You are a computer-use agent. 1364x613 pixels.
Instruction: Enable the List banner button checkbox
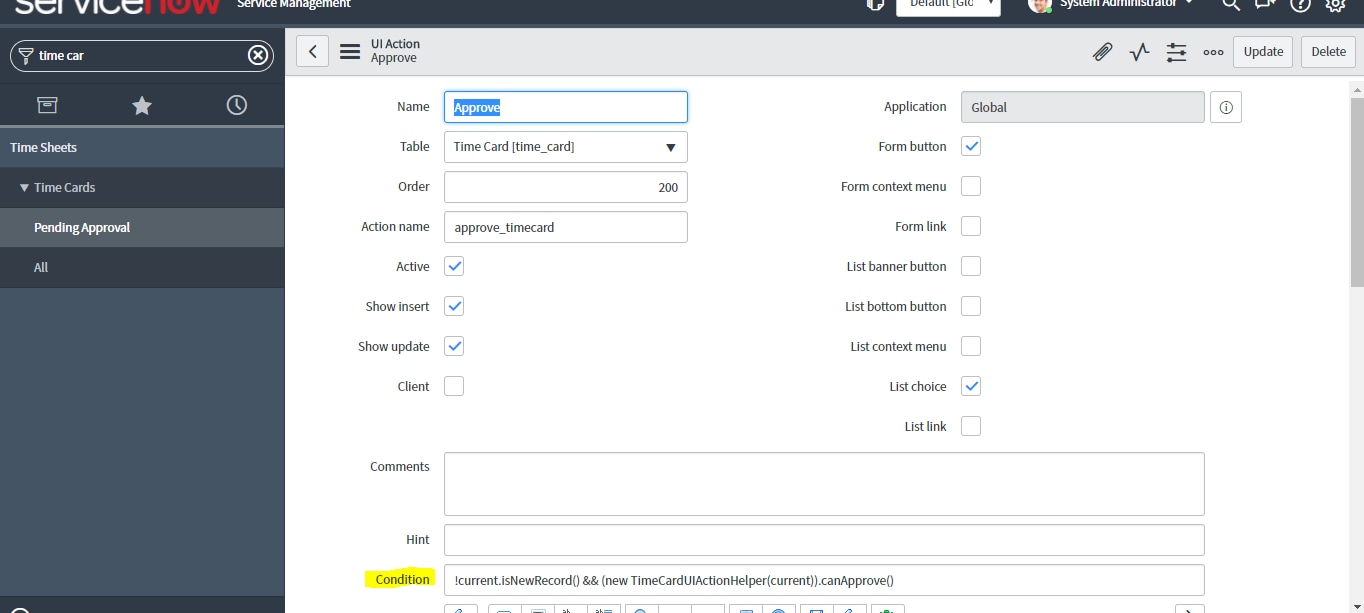point(971,266)
